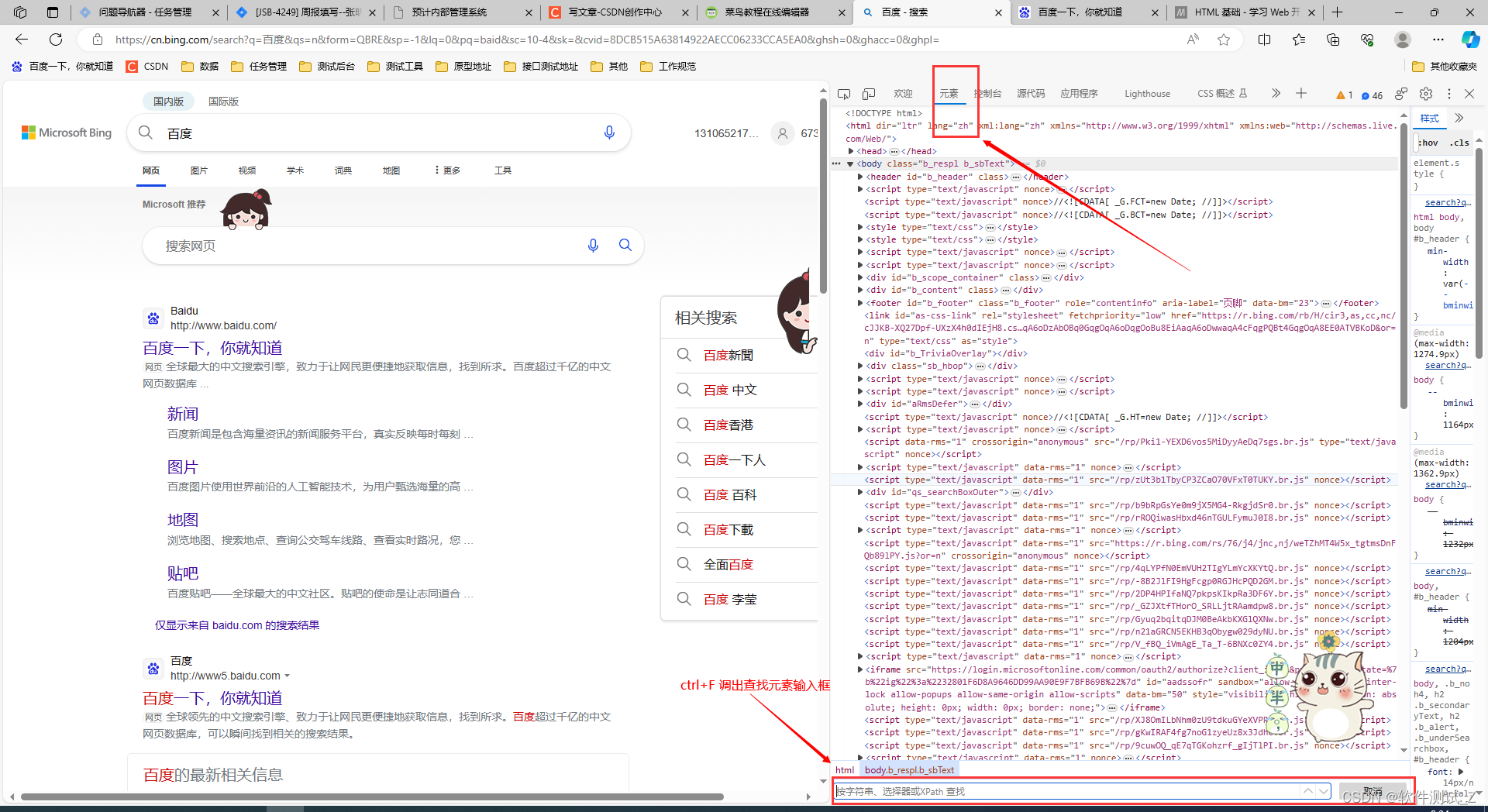Image resolution: width=1488 pixels, height=812 pixels.
Task: Open 测试工具 bookmarks folder
Action: pyautogui.click(x=395, y=67)
